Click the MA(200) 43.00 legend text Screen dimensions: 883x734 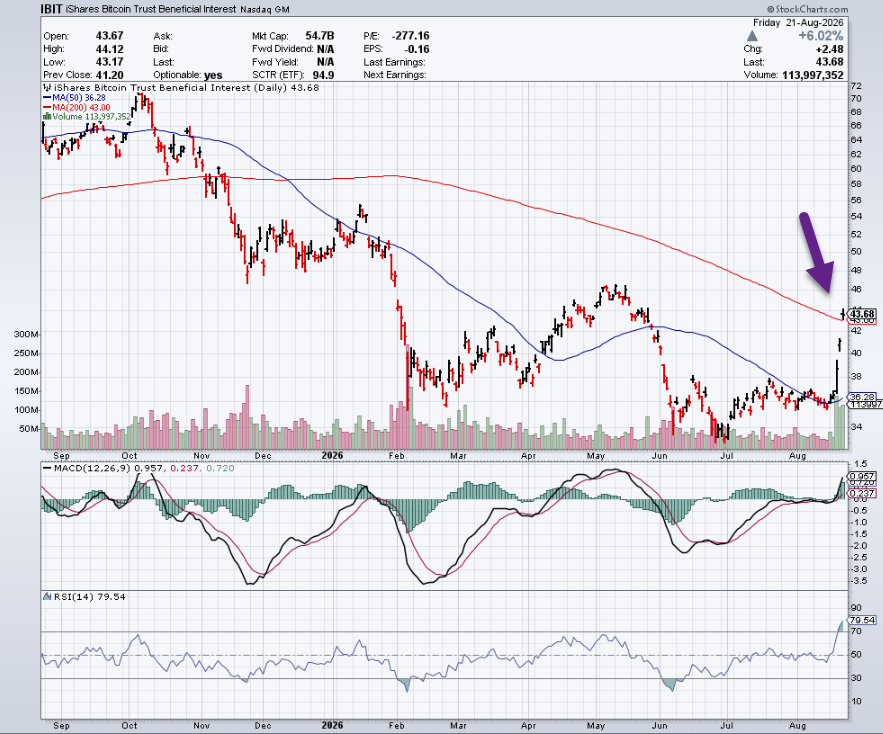[x=81, y=107]
